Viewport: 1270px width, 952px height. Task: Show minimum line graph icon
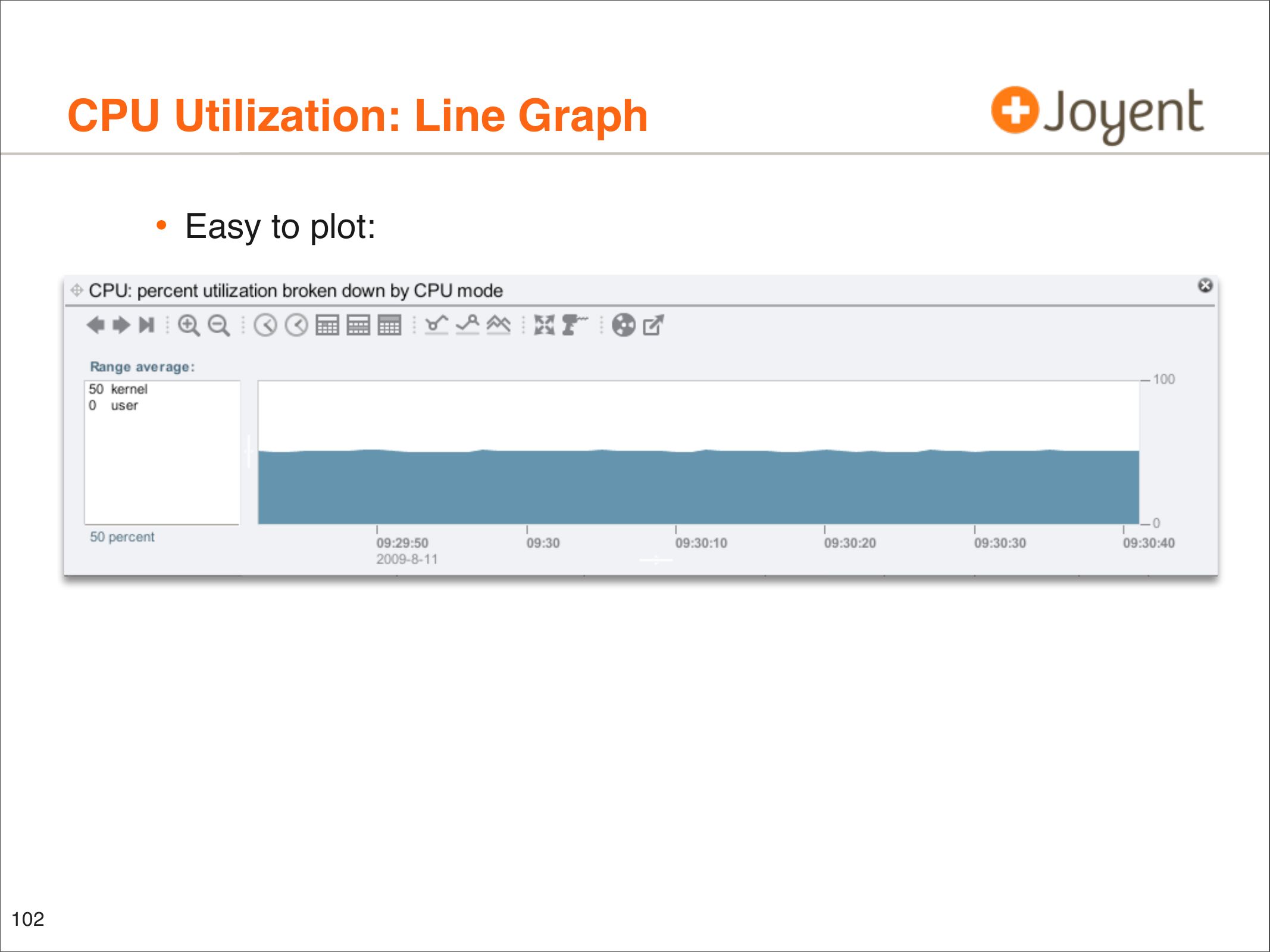(x=436, y=325)
